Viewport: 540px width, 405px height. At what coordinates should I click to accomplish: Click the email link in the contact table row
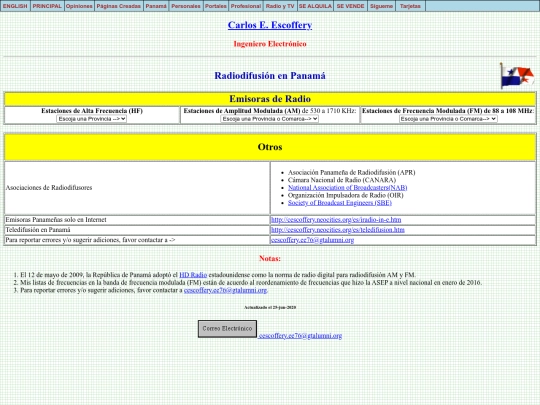point(312,240)
